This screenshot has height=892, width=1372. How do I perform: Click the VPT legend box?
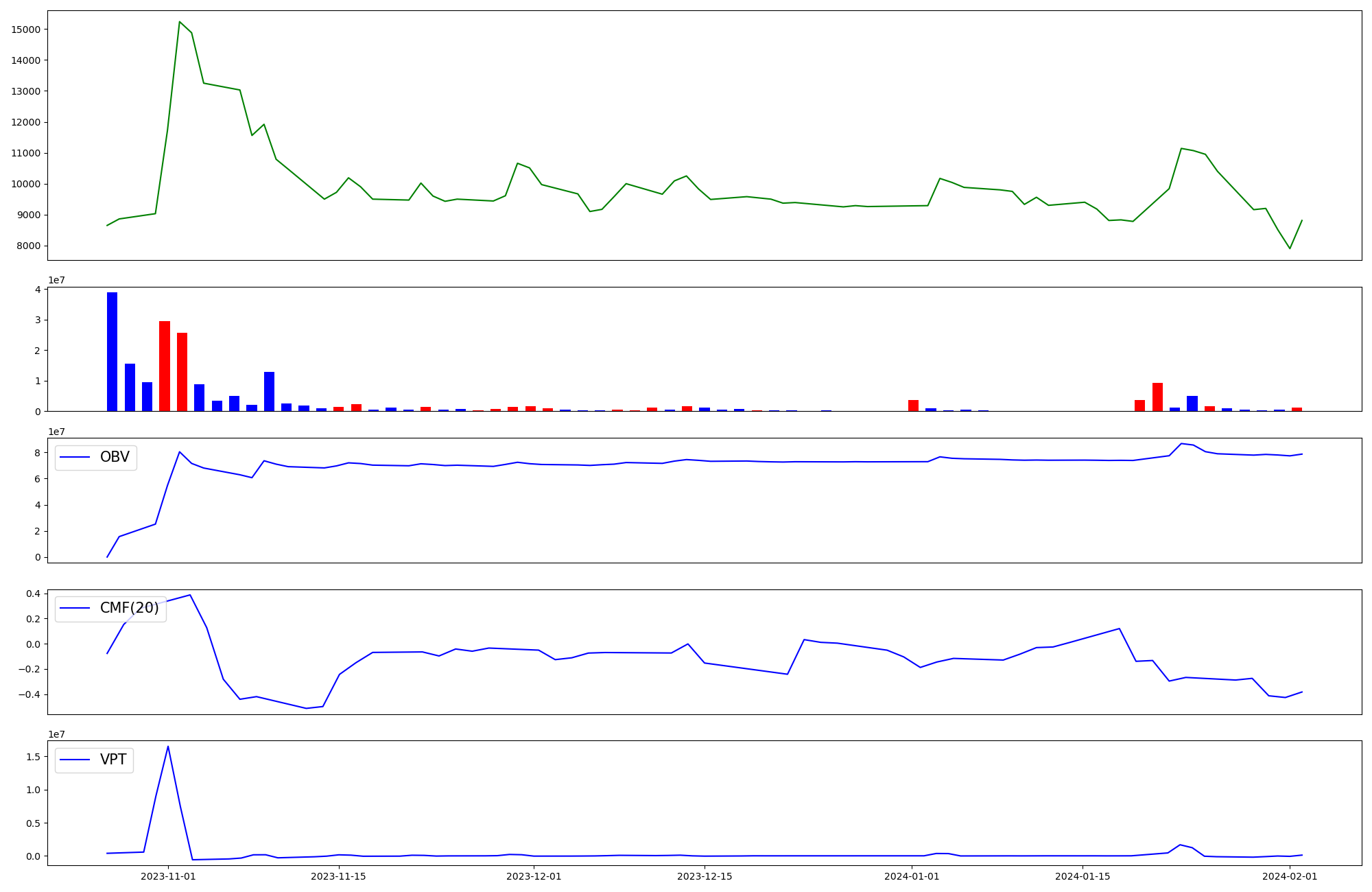click(94, 760)
